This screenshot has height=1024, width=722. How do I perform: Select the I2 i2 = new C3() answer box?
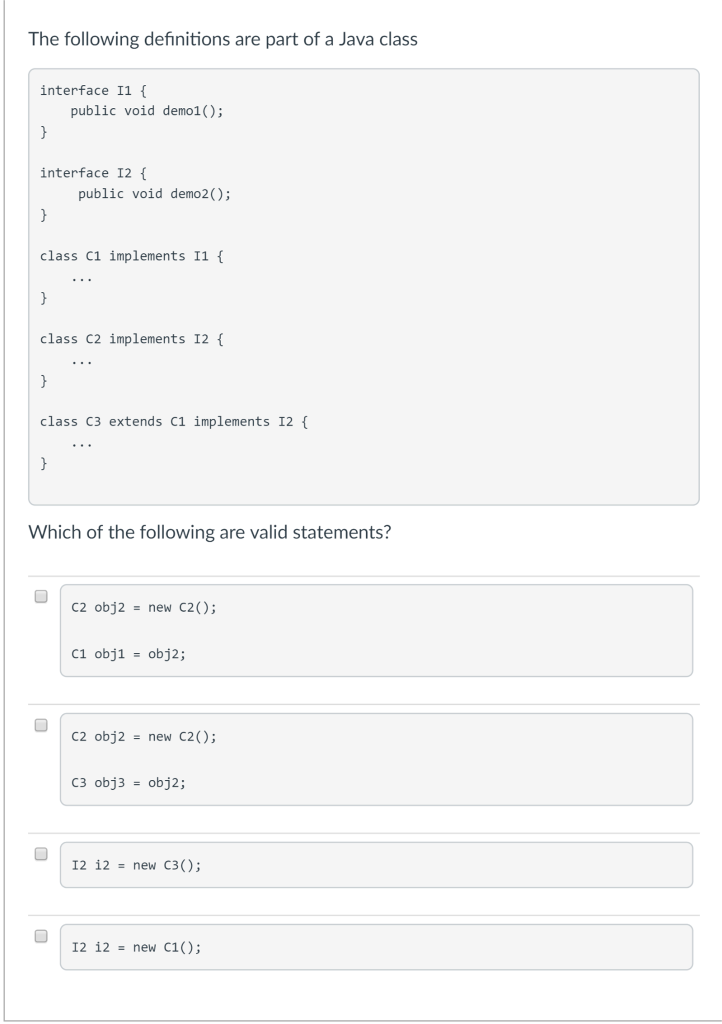[377, 865]
